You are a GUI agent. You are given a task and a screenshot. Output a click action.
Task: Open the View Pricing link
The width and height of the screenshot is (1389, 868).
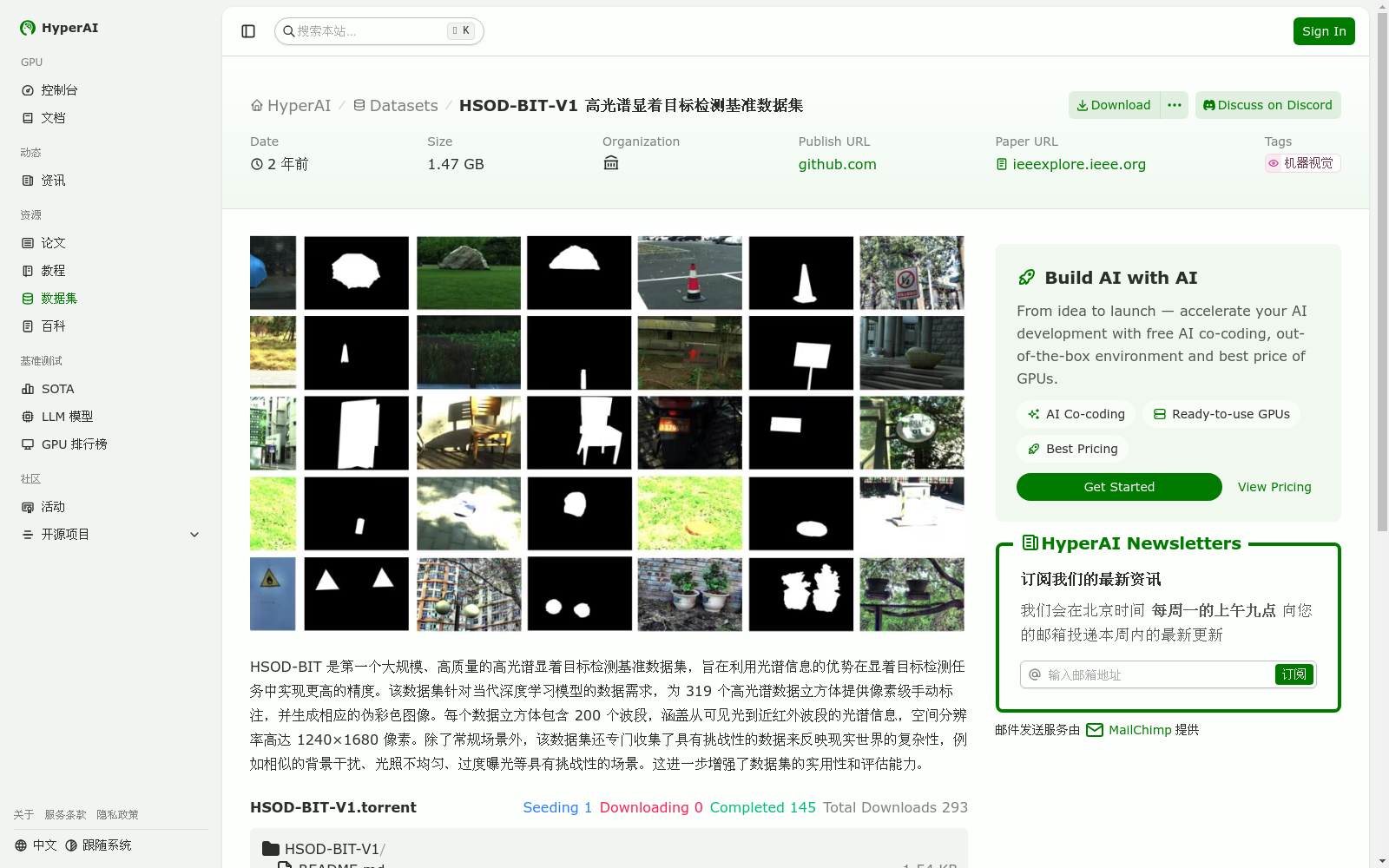point(1274,487)
